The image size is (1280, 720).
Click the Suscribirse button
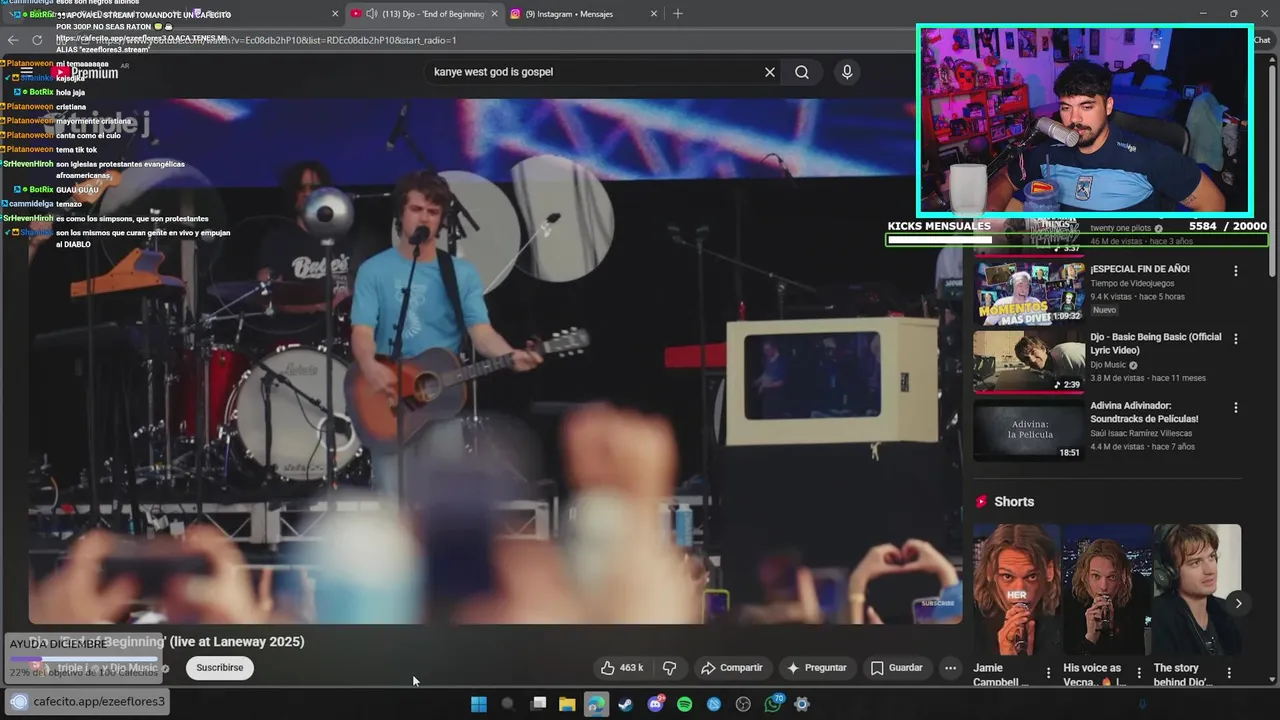[x=220, y=668]
